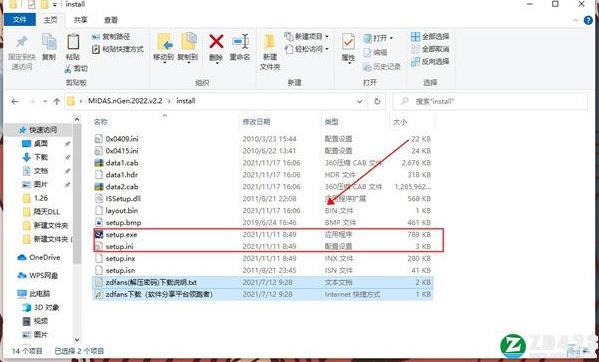This screenshot has height=362, width=599.
Task: Click the Properties (属性) checkmark icon
Action: click(x=348, y=42)
